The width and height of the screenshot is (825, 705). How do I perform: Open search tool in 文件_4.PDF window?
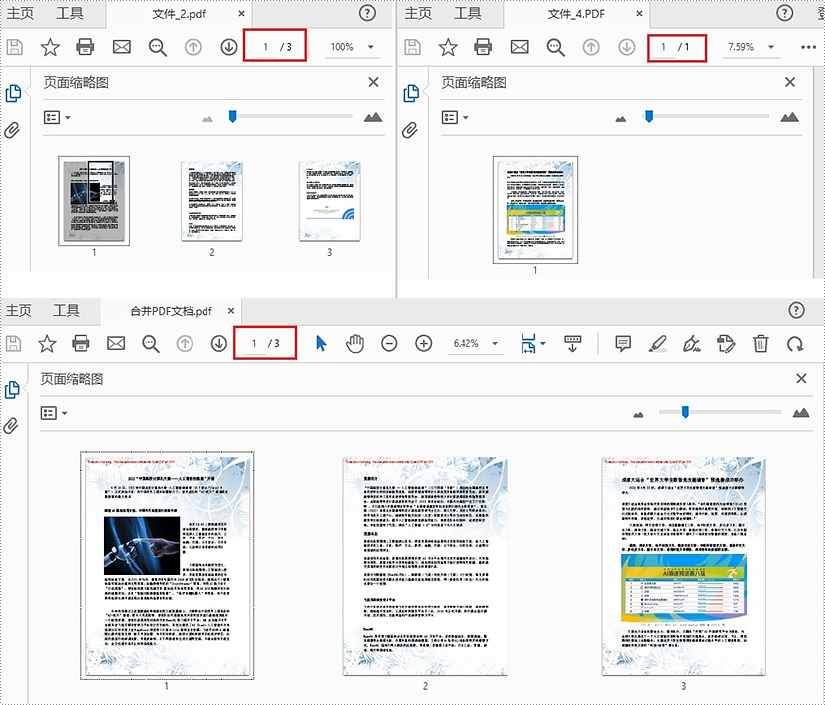555,47
